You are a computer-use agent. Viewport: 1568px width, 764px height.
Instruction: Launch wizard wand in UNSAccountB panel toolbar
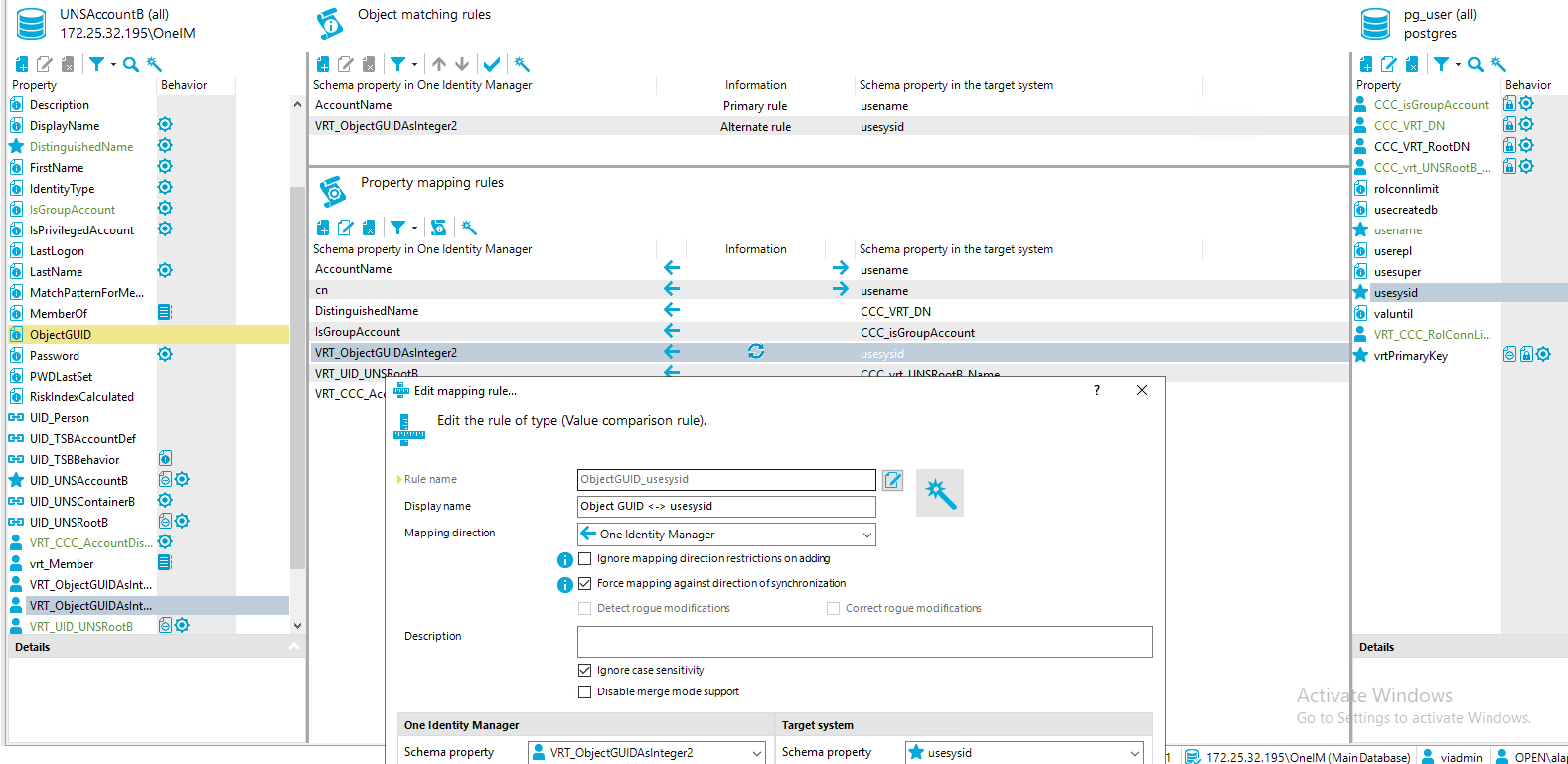point(154,64)
